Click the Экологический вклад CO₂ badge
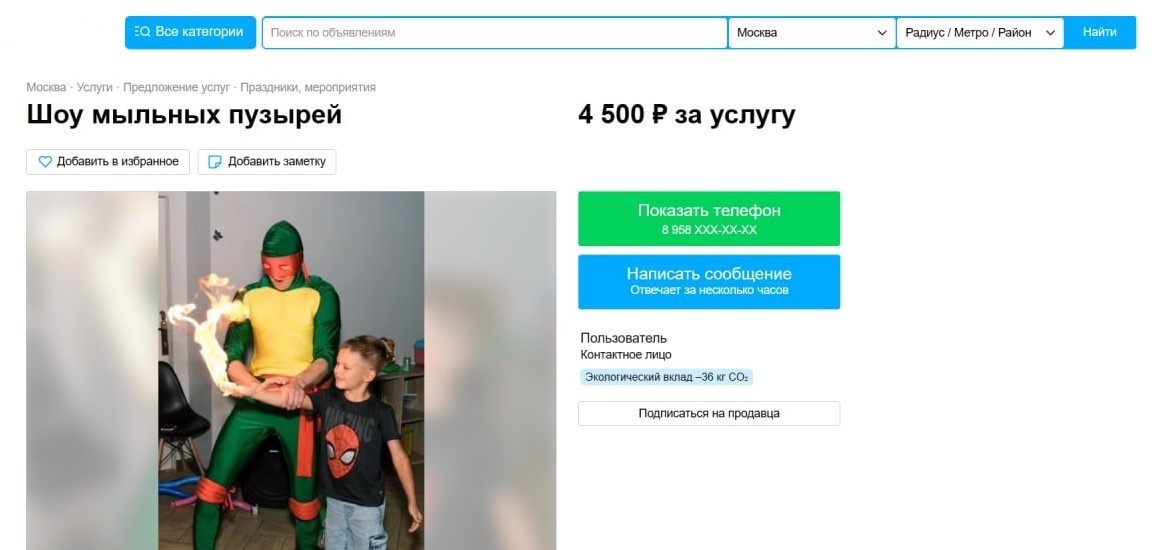The width and height of the screenshot is (1165, 550). tap(666, 377)
